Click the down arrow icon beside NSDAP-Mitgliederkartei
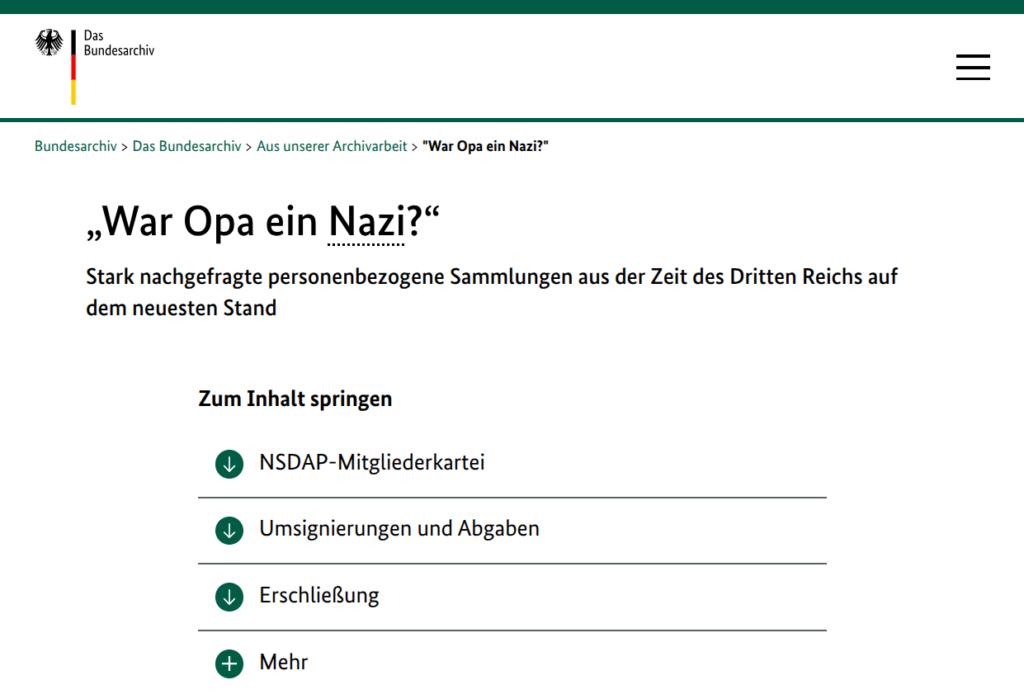This screenshot has width=1024, height=699. [x=229, y=464]
